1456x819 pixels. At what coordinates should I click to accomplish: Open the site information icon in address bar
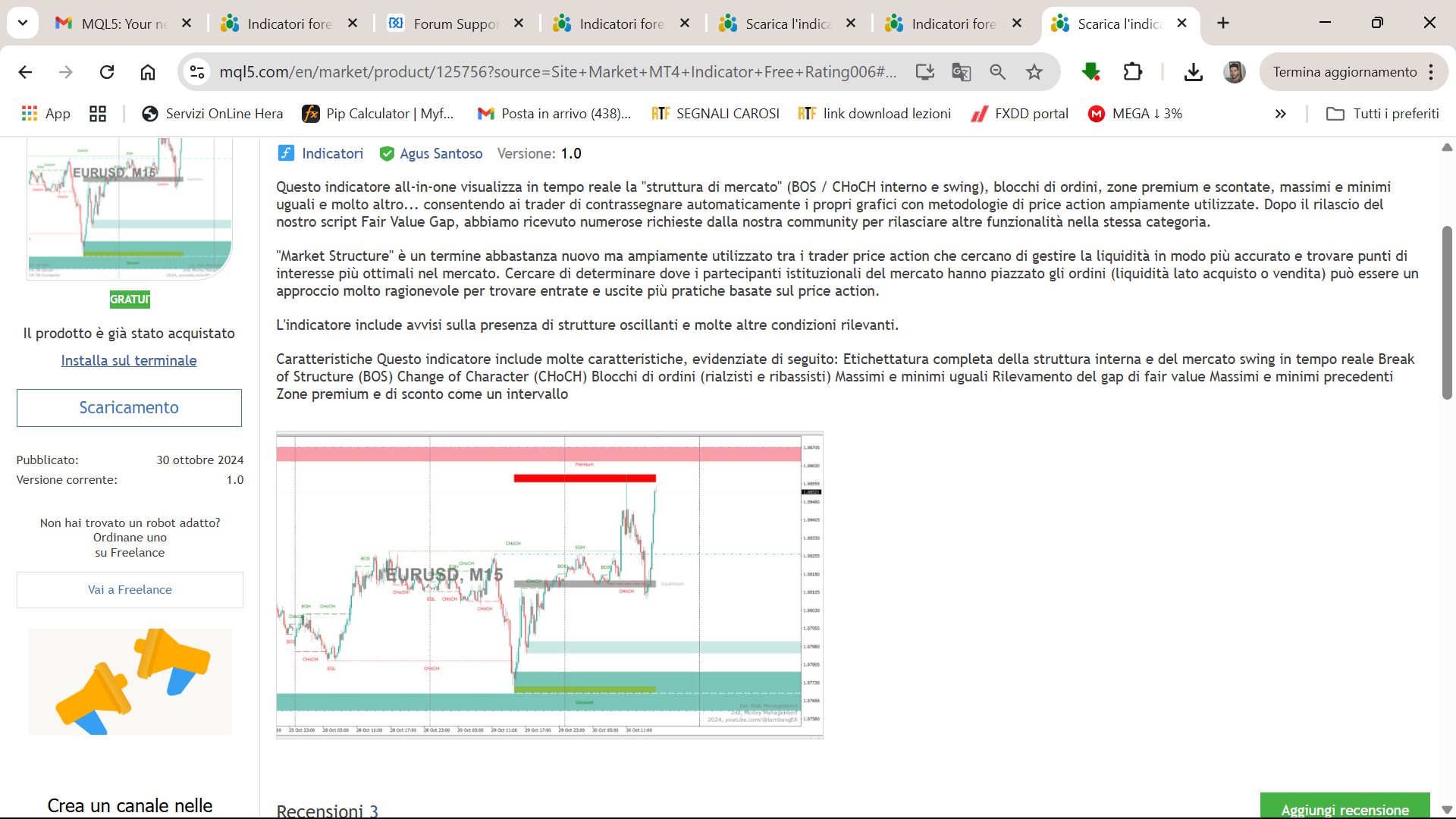[197, 72]
